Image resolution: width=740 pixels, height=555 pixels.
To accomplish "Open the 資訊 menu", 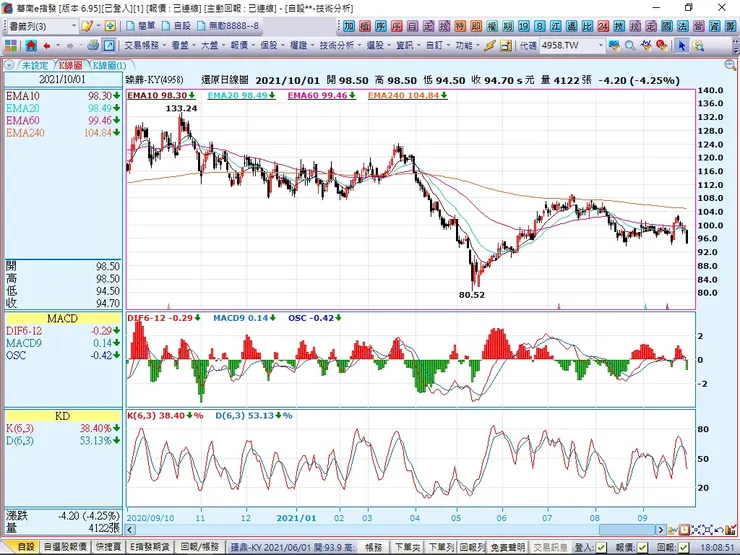I will tap(408, 45).
